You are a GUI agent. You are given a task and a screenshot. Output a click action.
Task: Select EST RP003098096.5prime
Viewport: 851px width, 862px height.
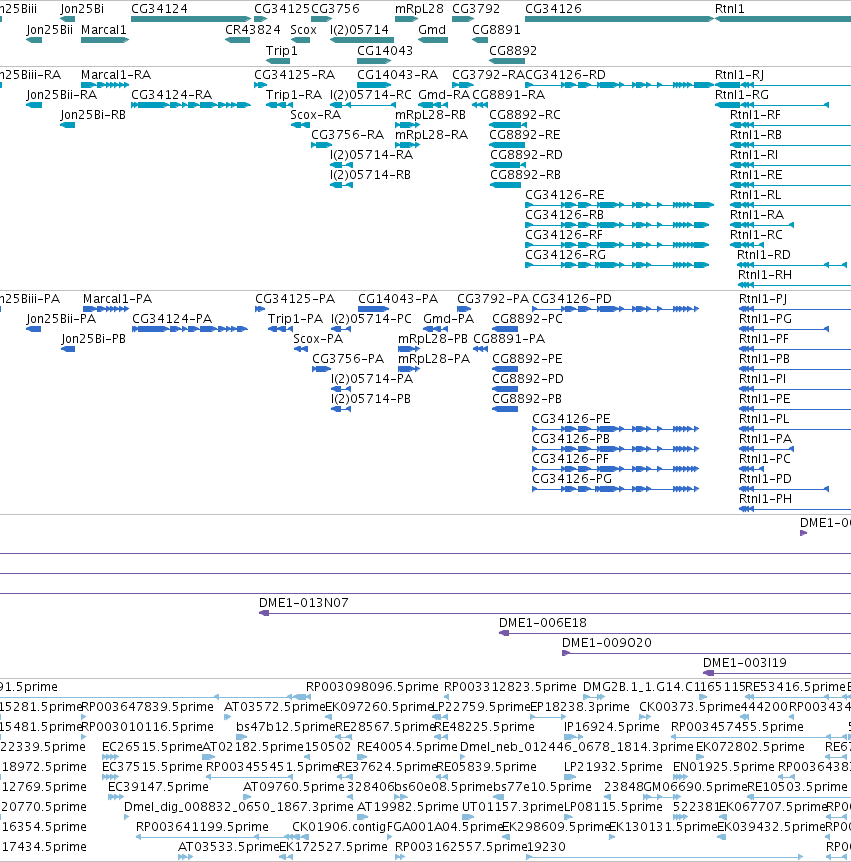tap(372, 687)
